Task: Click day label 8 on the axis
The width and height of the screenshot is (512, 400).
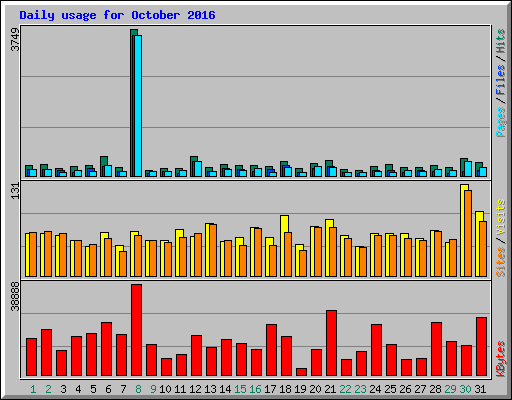Action: point(138,389)
